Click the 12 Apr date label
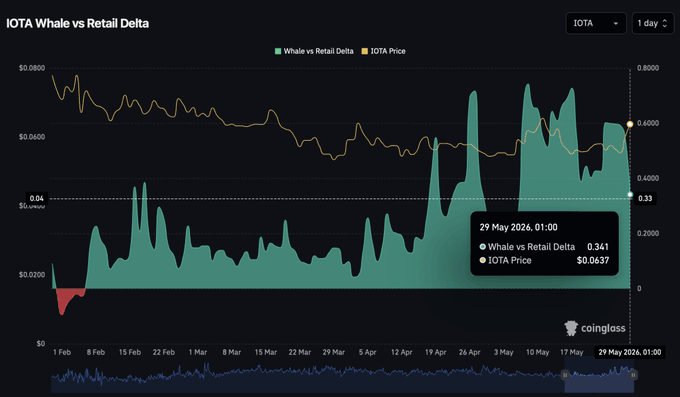Screen dimensions: 680x397 (x=401, y=352)
